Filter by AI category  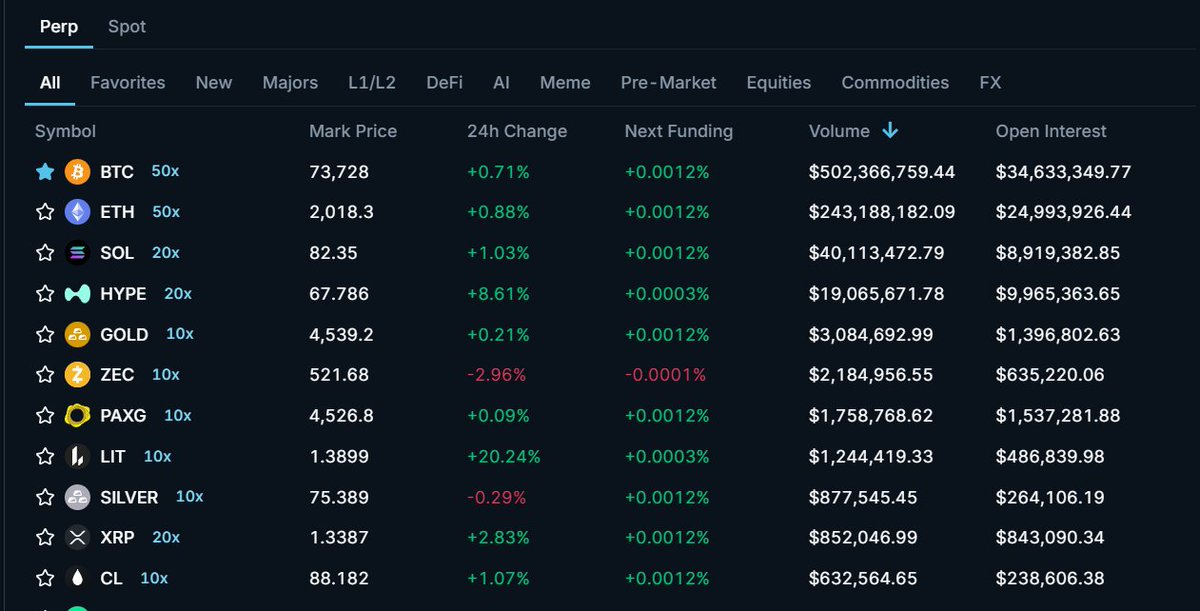coord(501,83)
